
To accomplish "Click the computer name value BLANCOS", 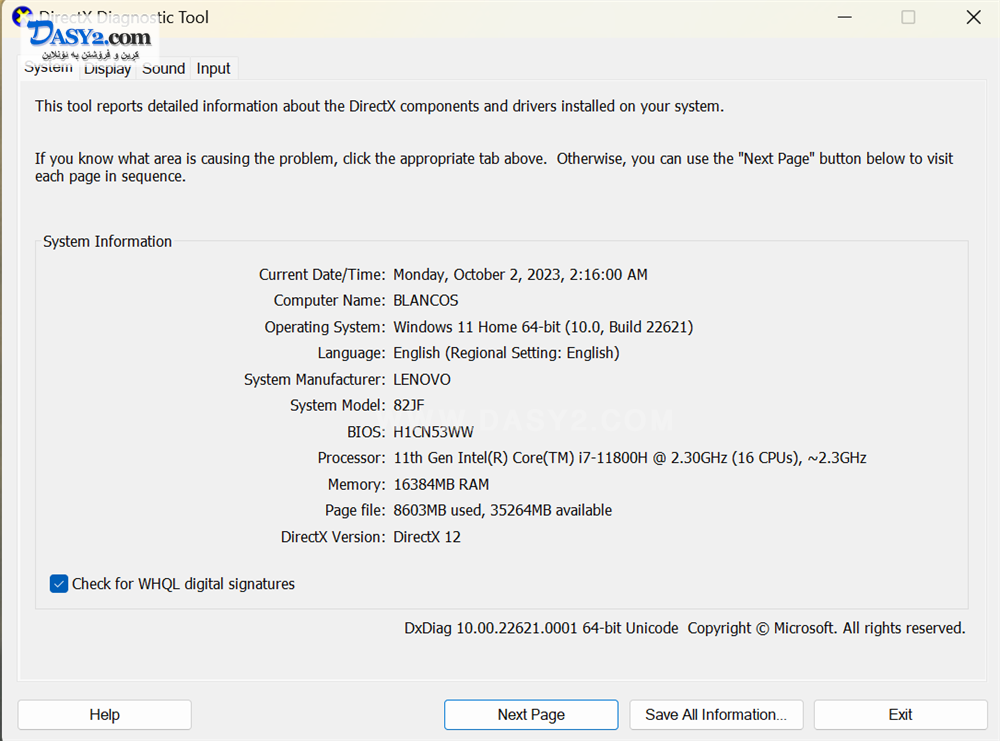I will 426,301.
